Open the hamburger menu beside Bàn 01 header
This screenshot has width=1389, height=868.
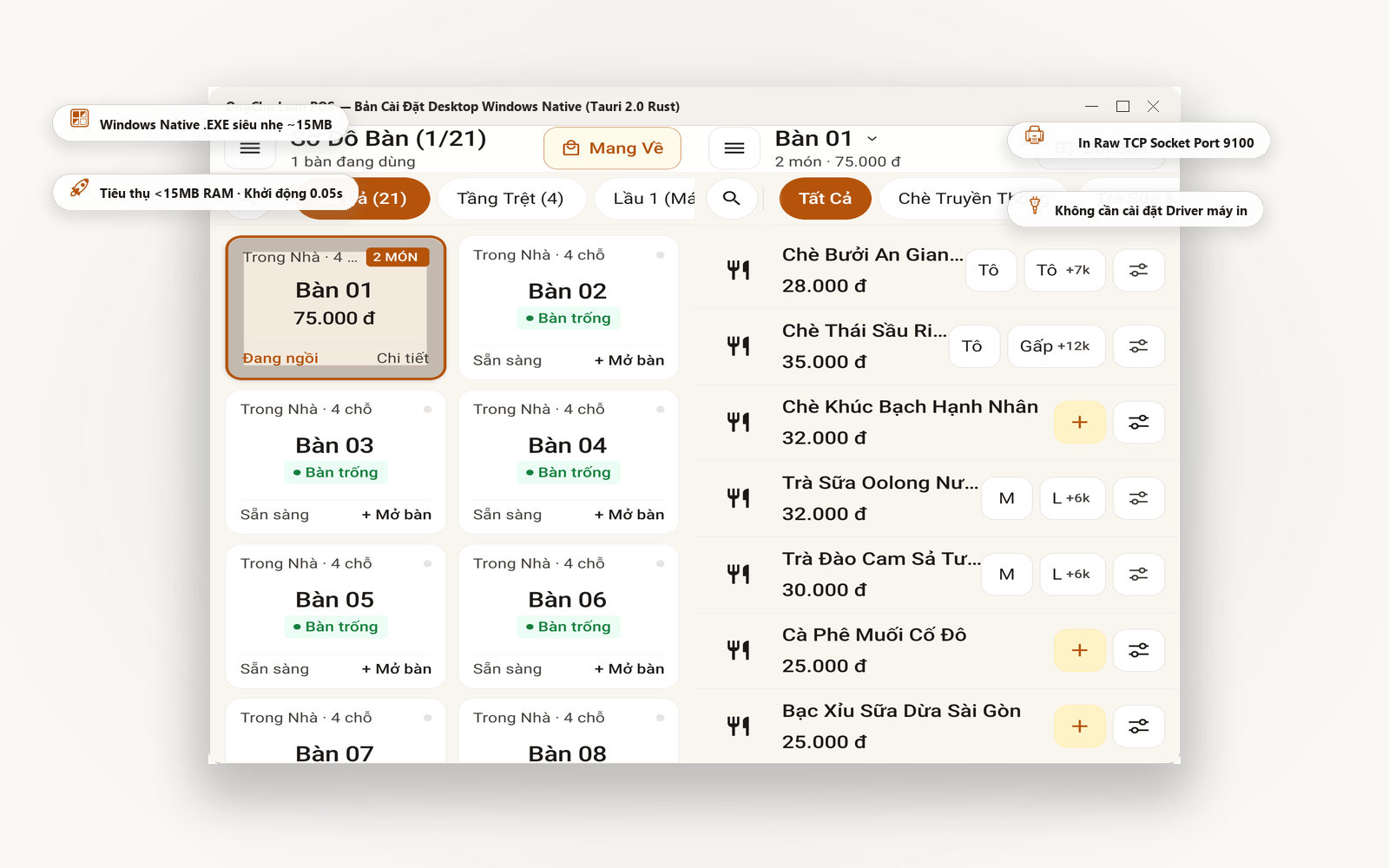(734, 148)
